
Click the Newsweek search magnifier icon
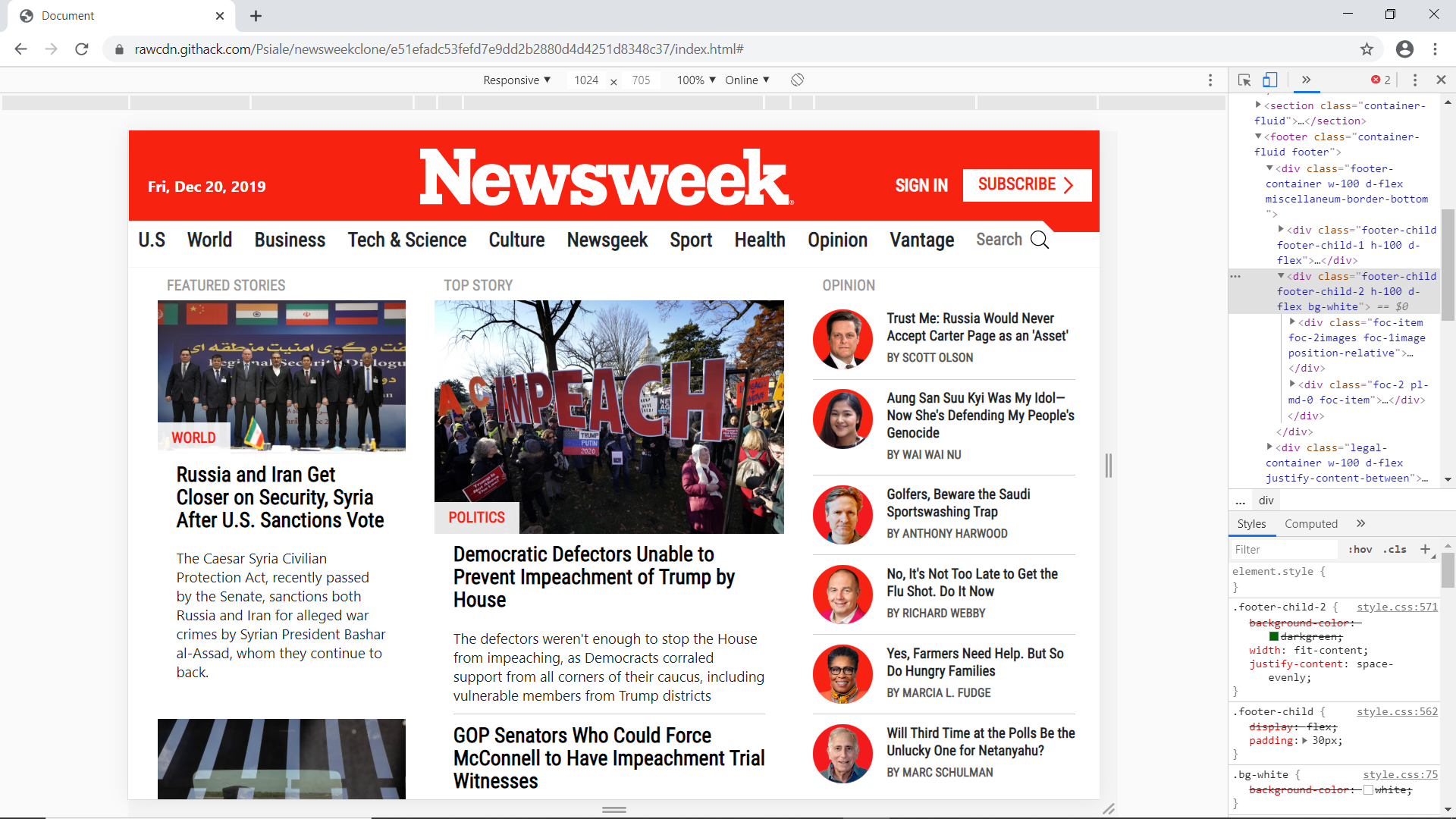pyautogui.click(x=1040, y=240)
